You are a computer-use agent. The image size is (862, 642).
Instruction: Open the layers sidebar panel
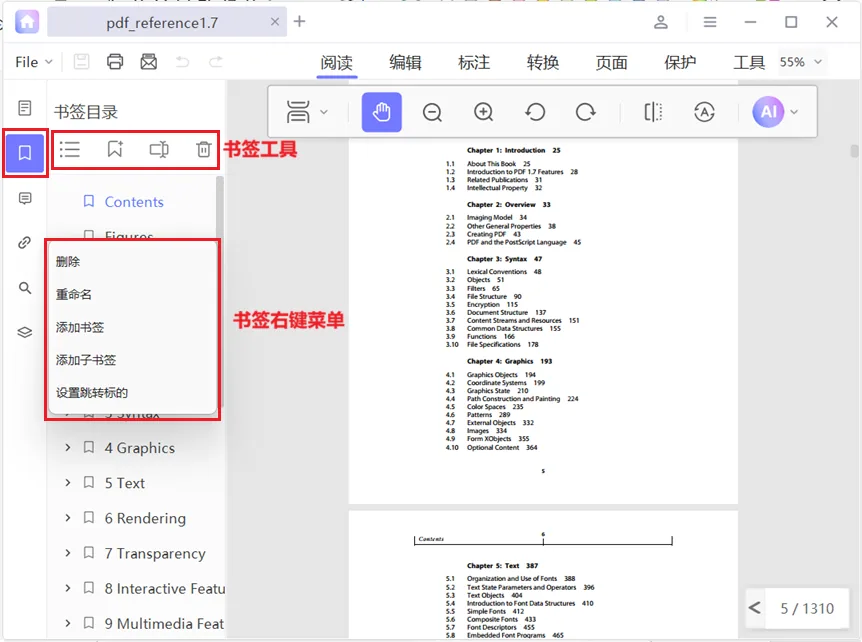pyautogui.click(x=25, y=333)
